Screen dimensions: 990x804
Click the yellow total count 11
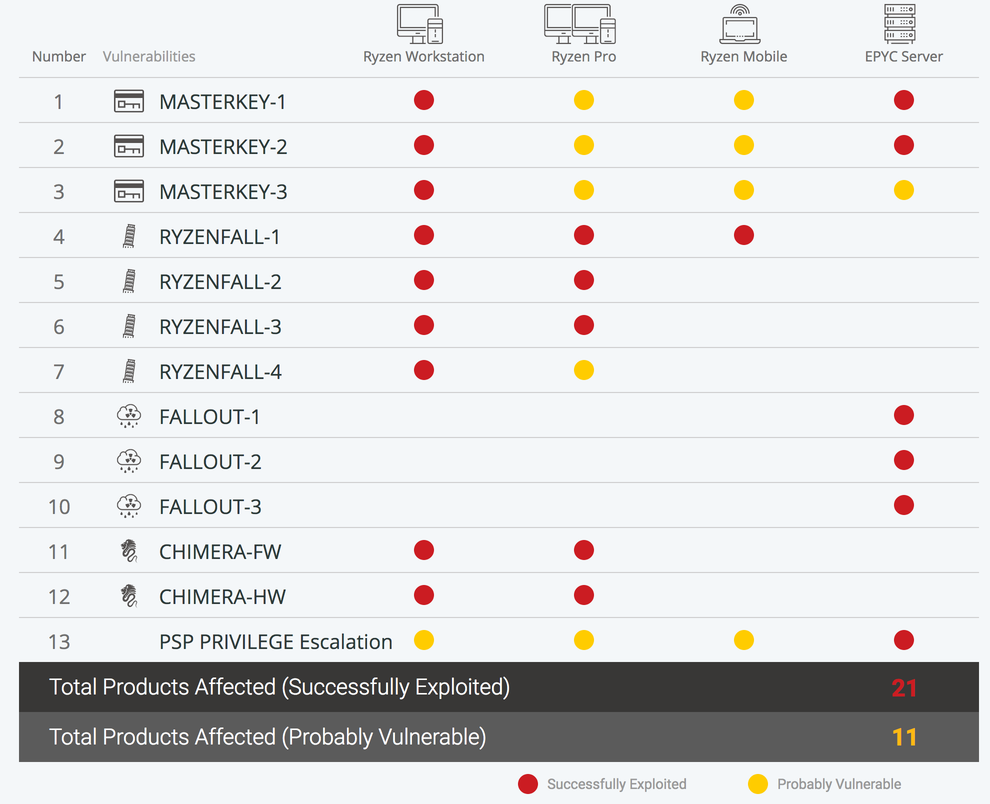(x=904, y=737)
